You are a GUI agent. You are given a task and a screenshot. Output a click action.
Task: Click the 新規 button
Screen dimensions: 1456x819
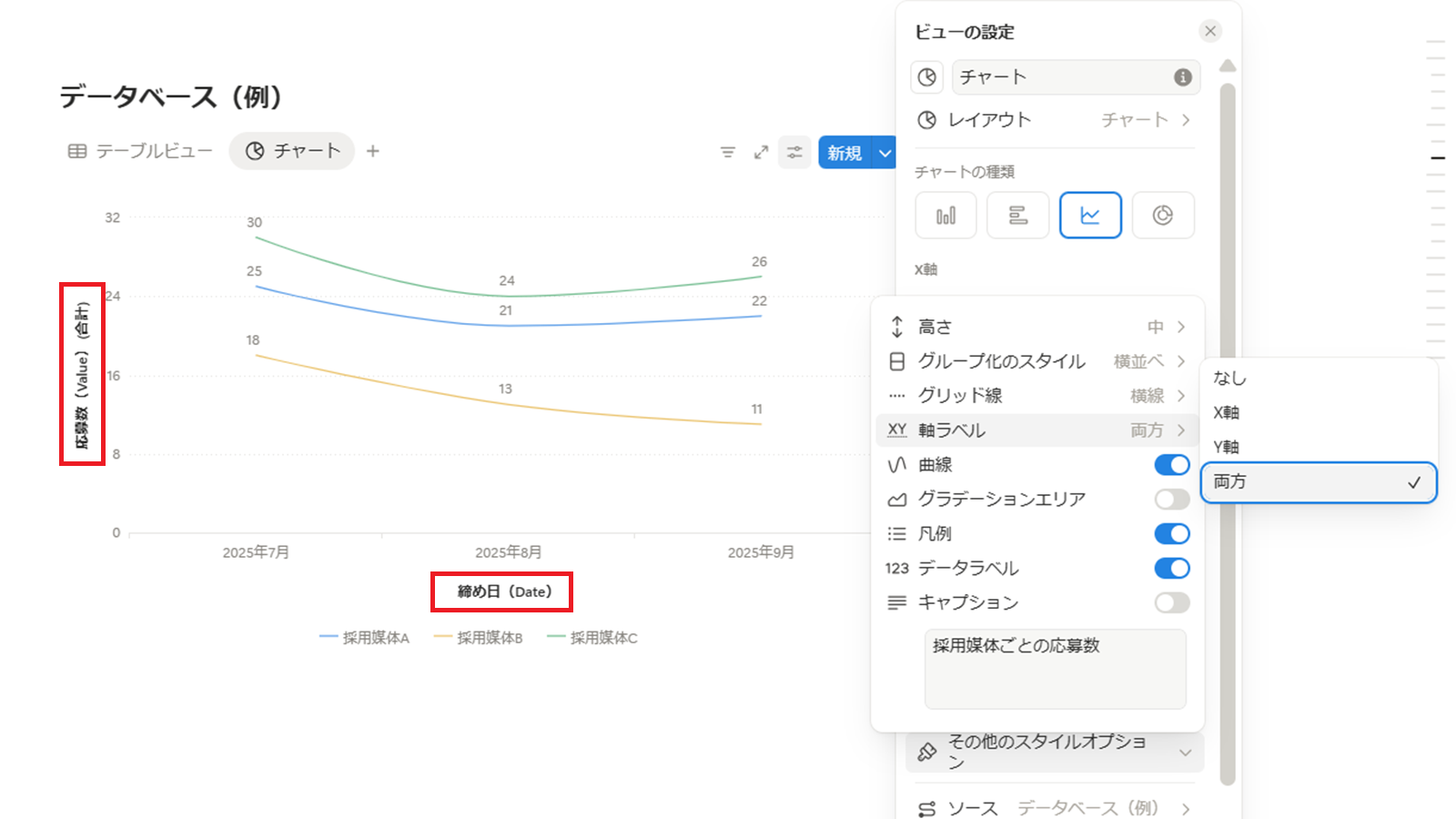[844, 153]
